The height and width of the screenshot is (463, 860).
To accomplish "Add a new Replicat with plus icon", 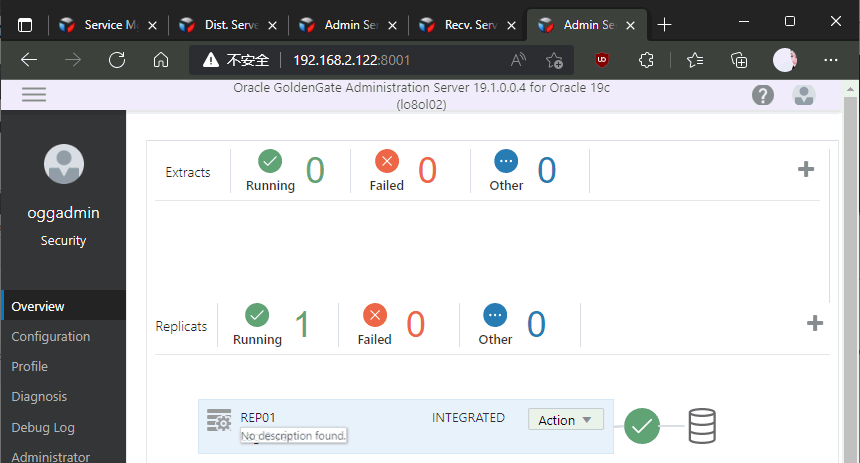I will [x=815, y=323].
